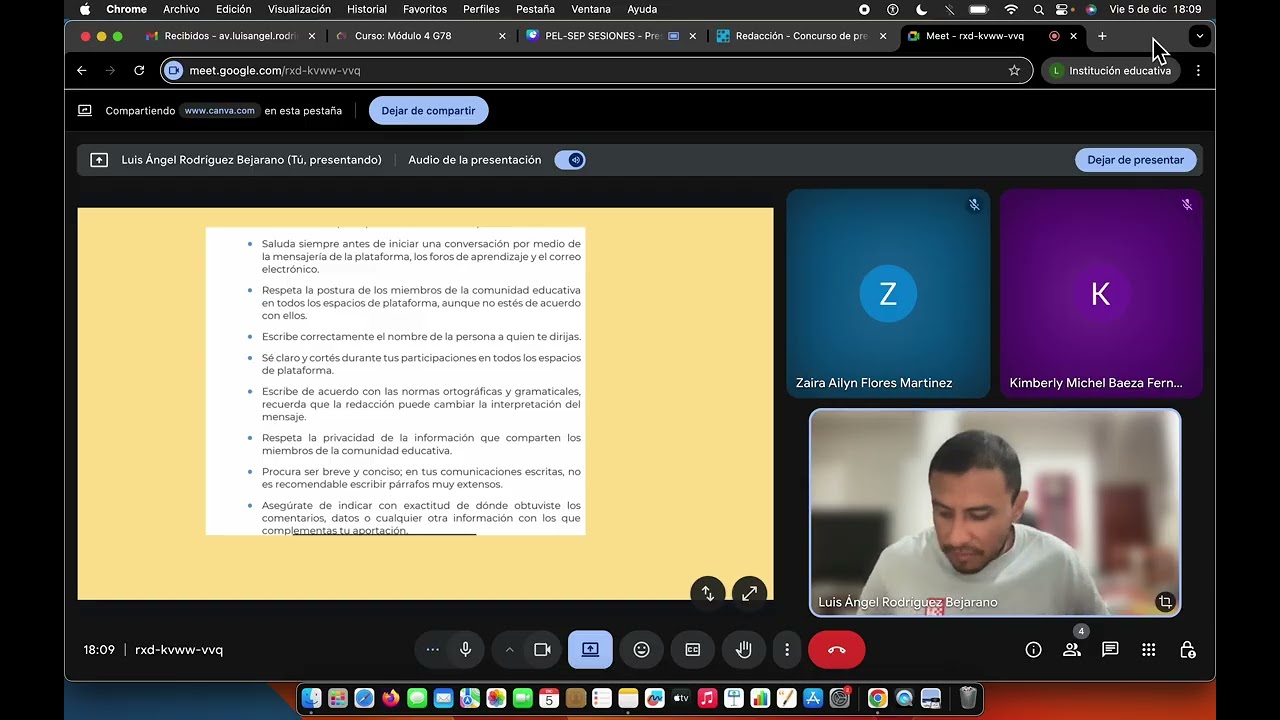The image size is (1280, 720).
Task: Mute the microphone in Meet toolbar
Action: (465, 650)
